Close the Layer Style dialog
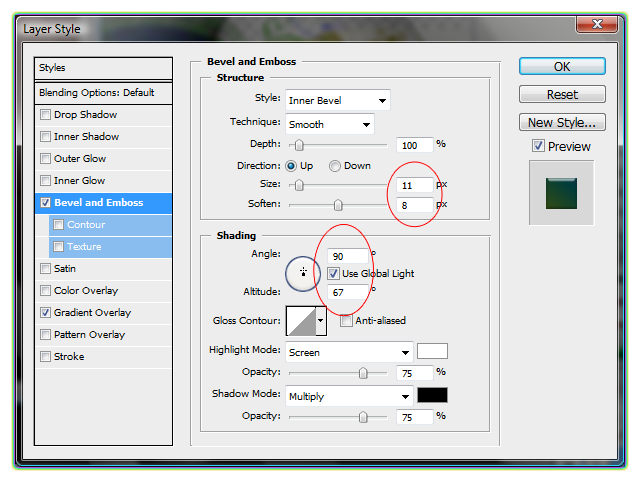The width and height of the screenshot is (640, 482). tap(597, 24)
